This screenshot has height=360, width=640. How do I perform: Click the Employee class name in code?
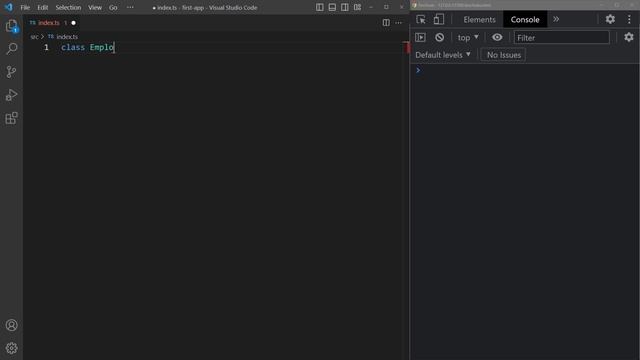(102, 47)
